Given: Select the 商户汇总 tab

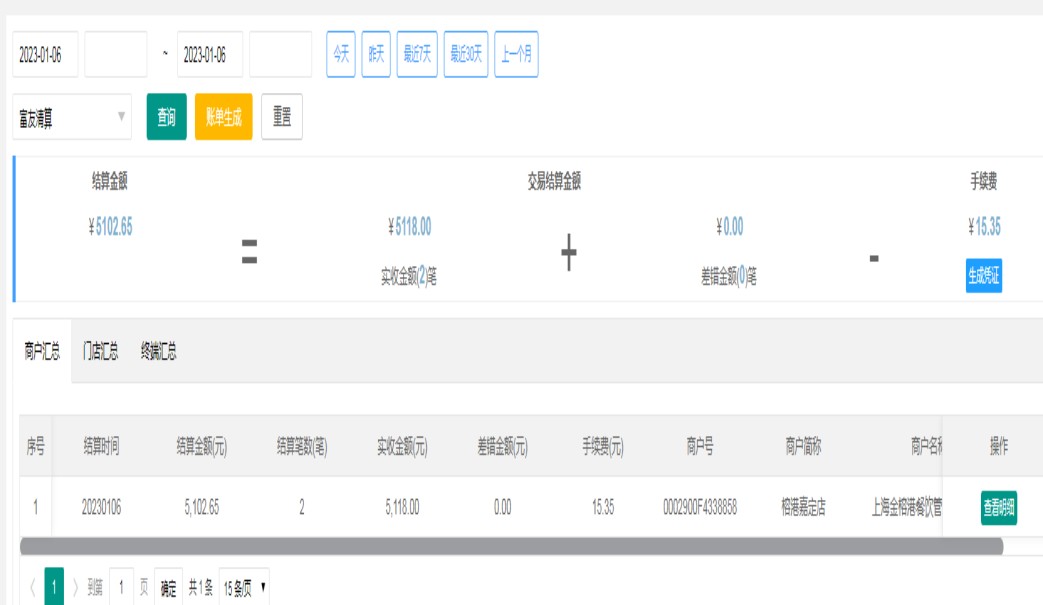Looking at the screenshot, I should click(x=42, y=351).
